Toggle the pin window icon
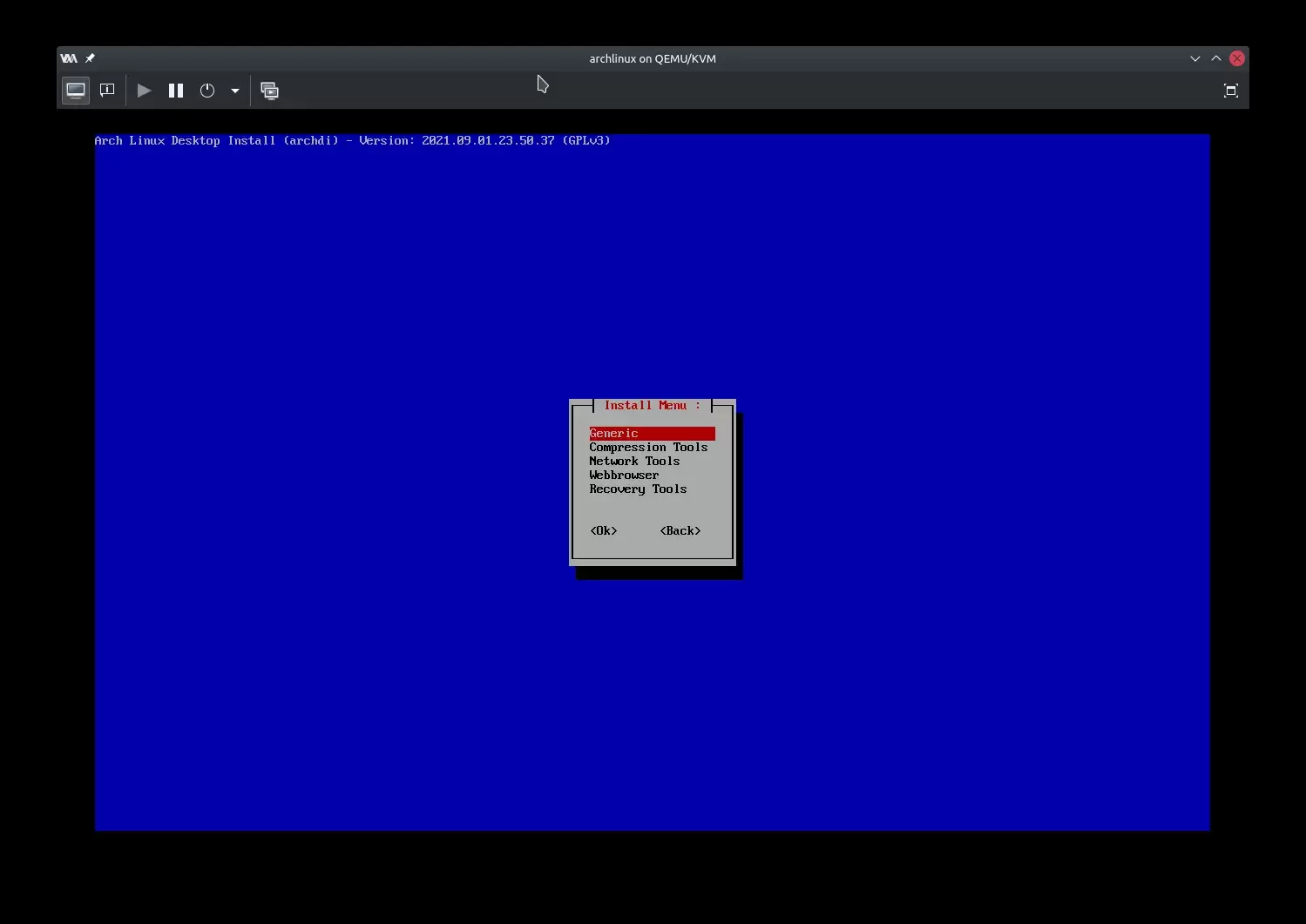 coord(90,58)
